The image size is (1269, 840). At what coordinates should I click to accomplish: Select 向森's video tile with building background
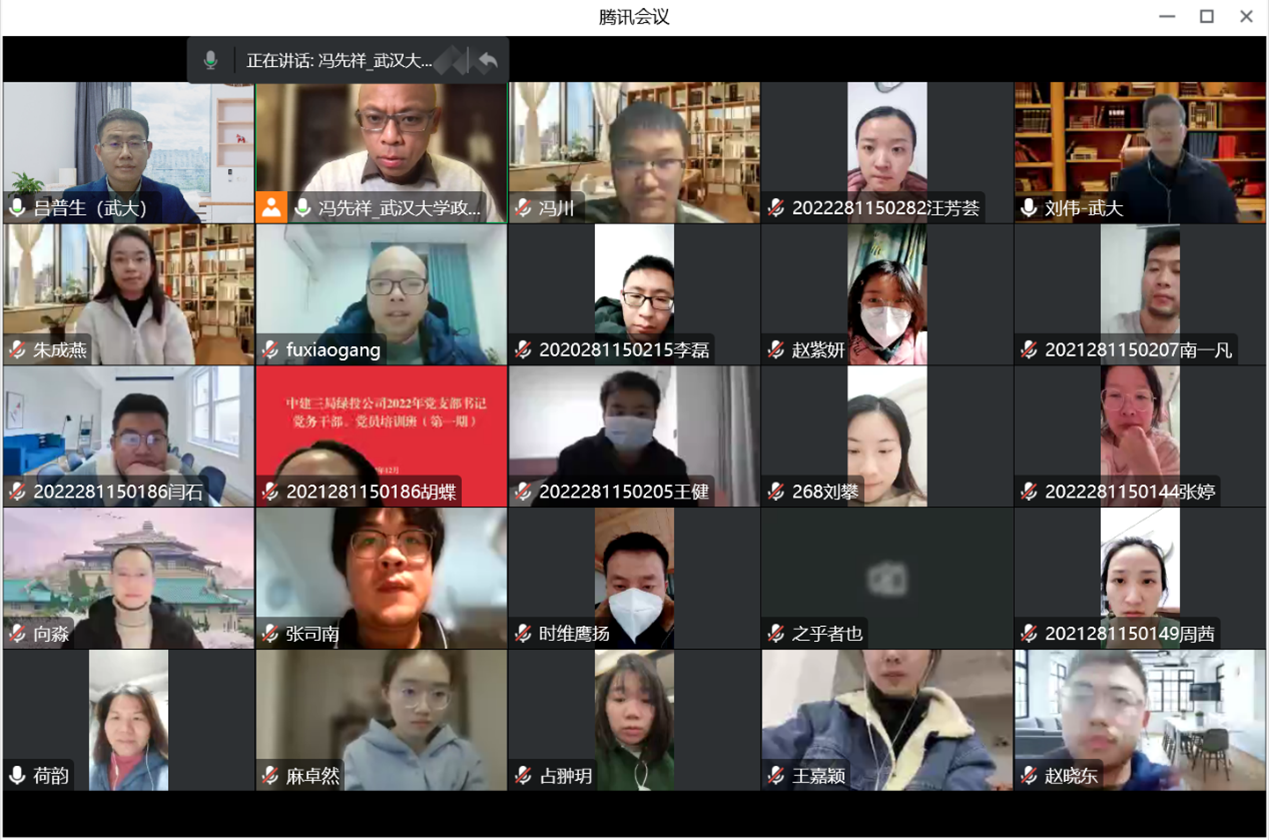pos(128,570)
